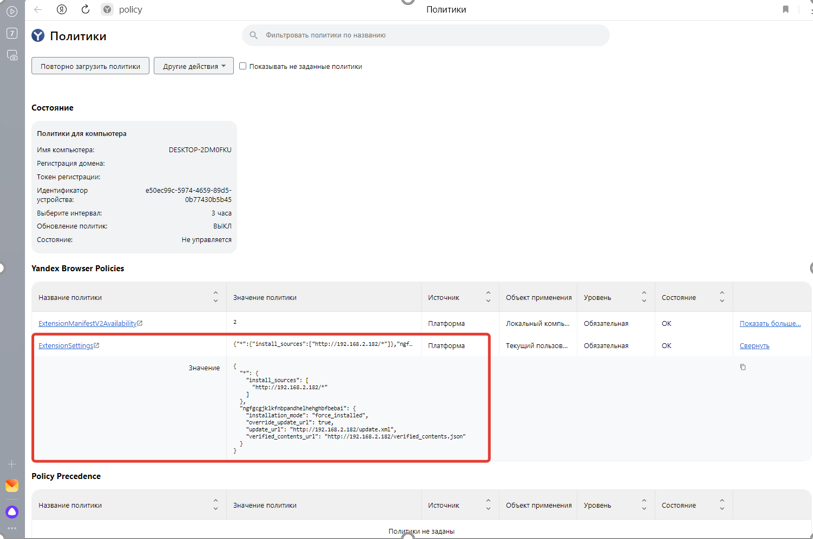Image resolution: width=813 pixels, height=539 pixels.
Task: Sort Yandex Browser Policies by 'Источник'
Action: point(488,297)
